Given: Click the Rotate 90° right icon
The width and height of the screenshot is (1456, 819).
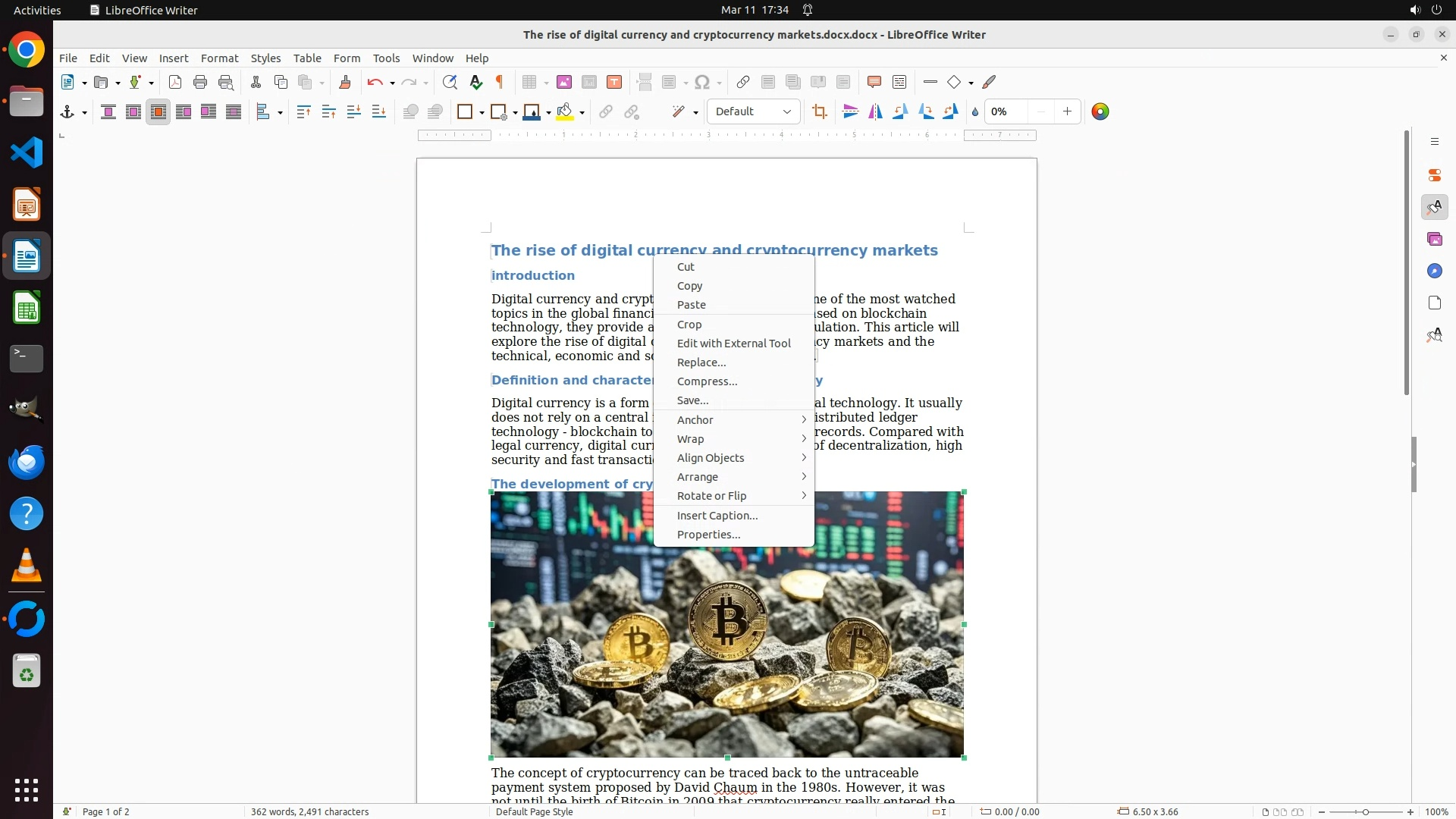Looking at the screenshot, I should click(x=926, y=112).
